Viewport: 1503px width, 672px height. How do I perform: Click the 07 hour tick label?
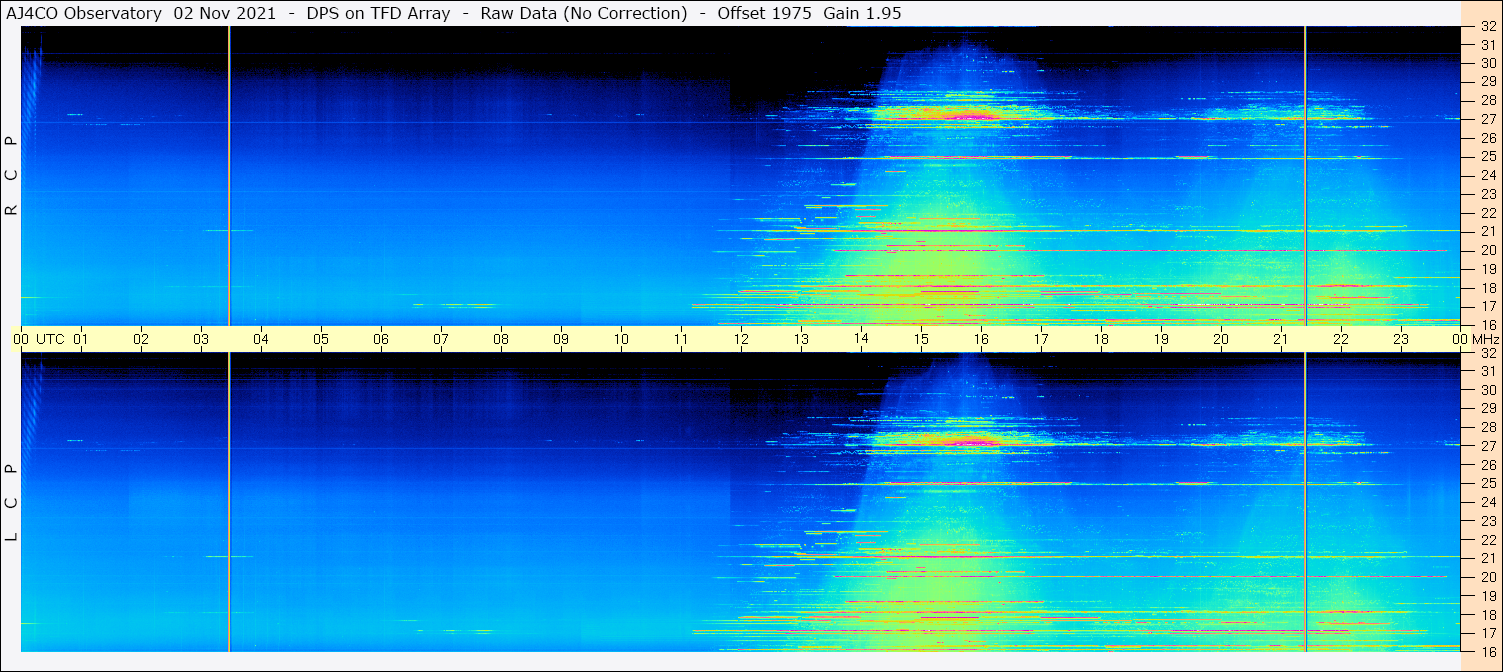click(441, 339)
